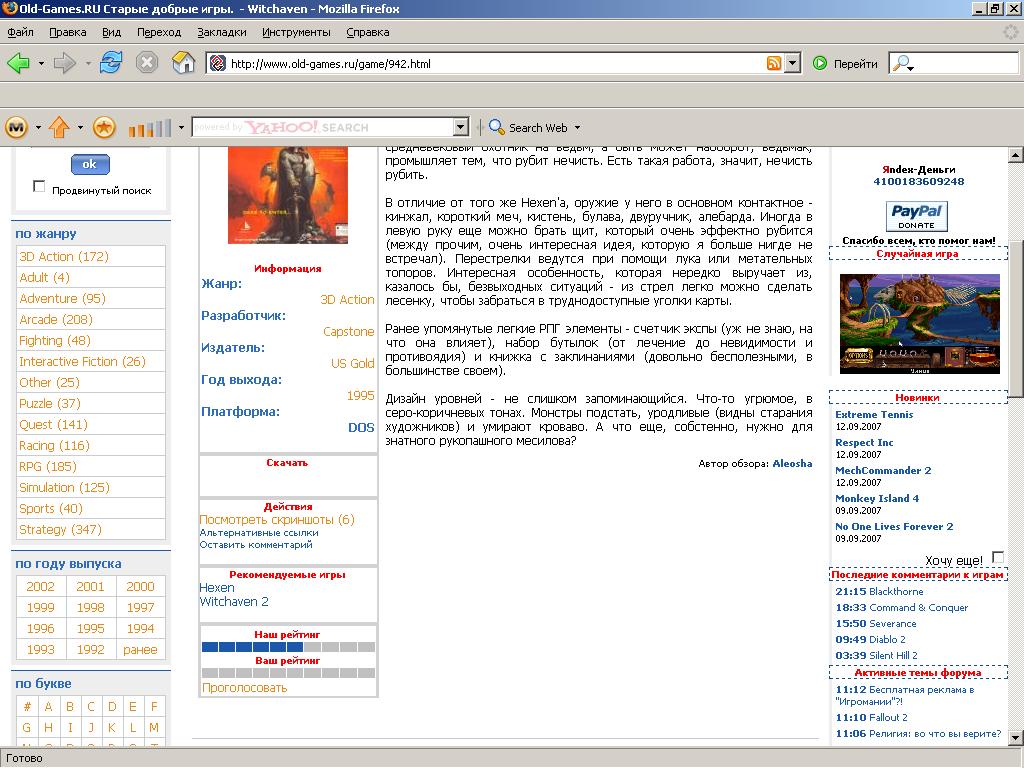Expand the Yahoo search box dropdown
This screenshot has height=768, width=1024.
(x=461, y=127)
